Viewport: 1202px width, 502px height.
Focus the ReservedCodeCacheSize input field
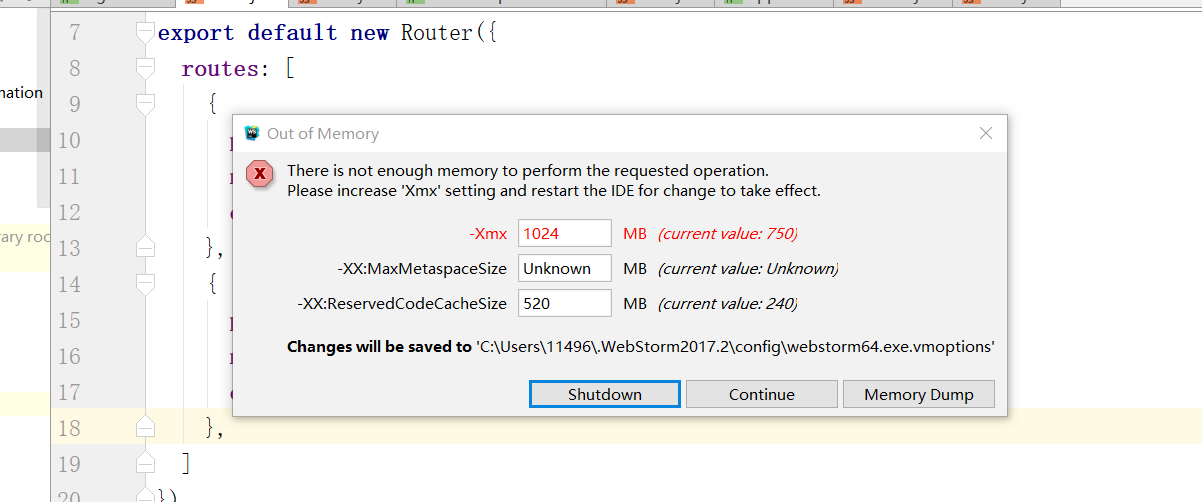click(565, 303)
